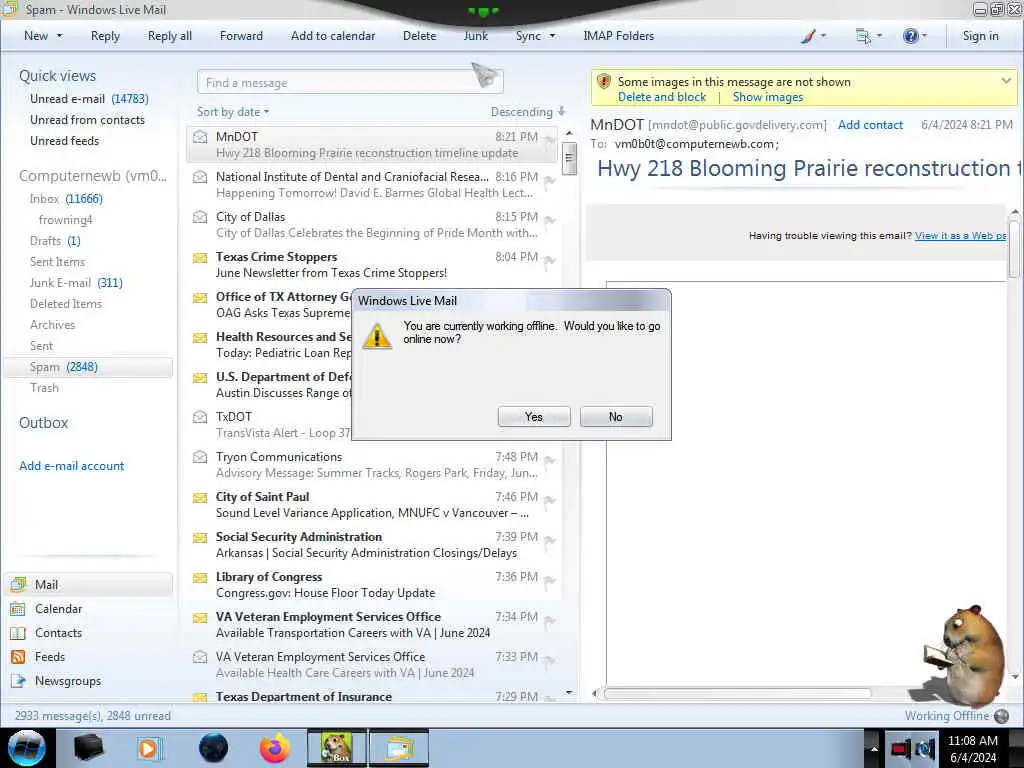Open the Sync dropdown arrow

[552, 36]
